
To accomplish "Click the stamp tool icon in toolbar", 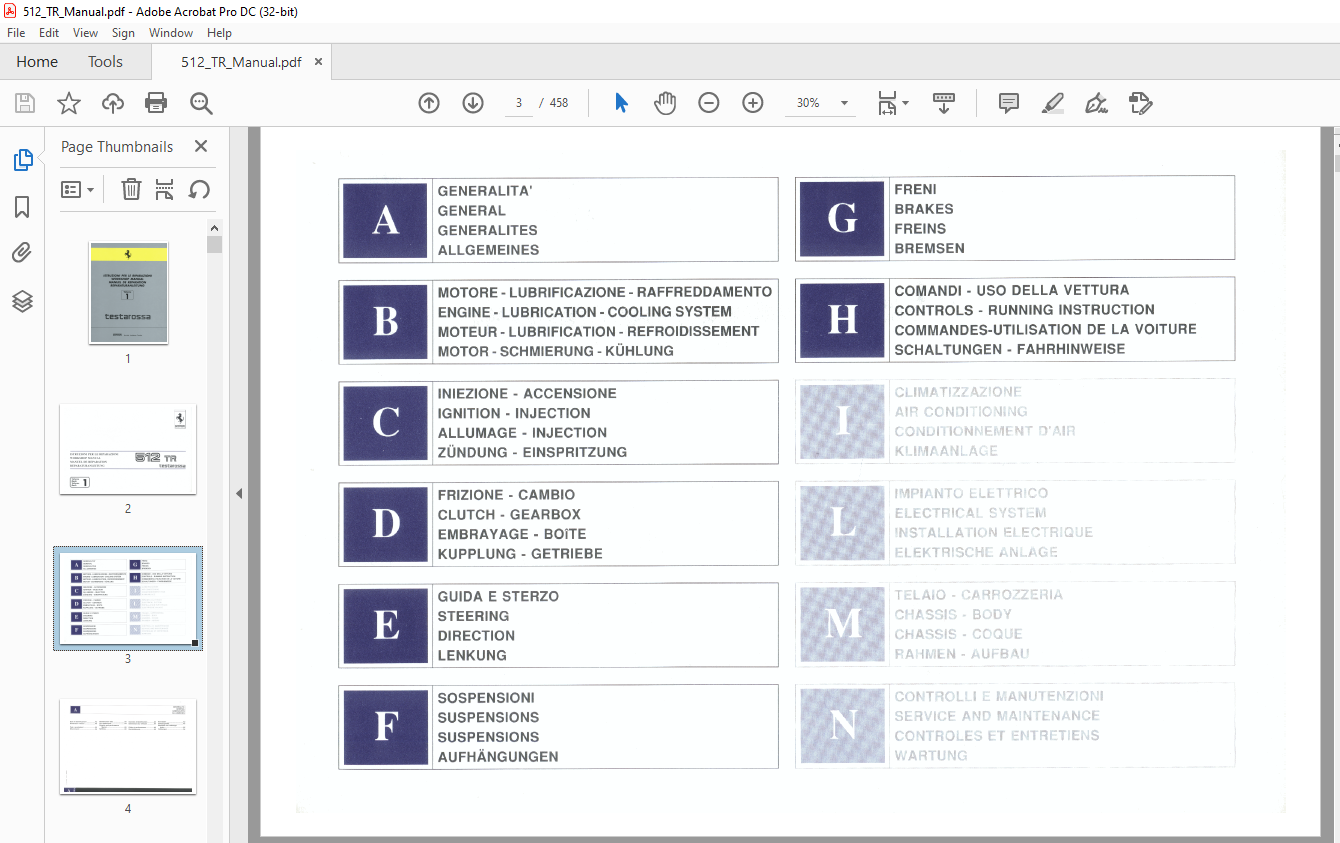I will pos(1140,103).
